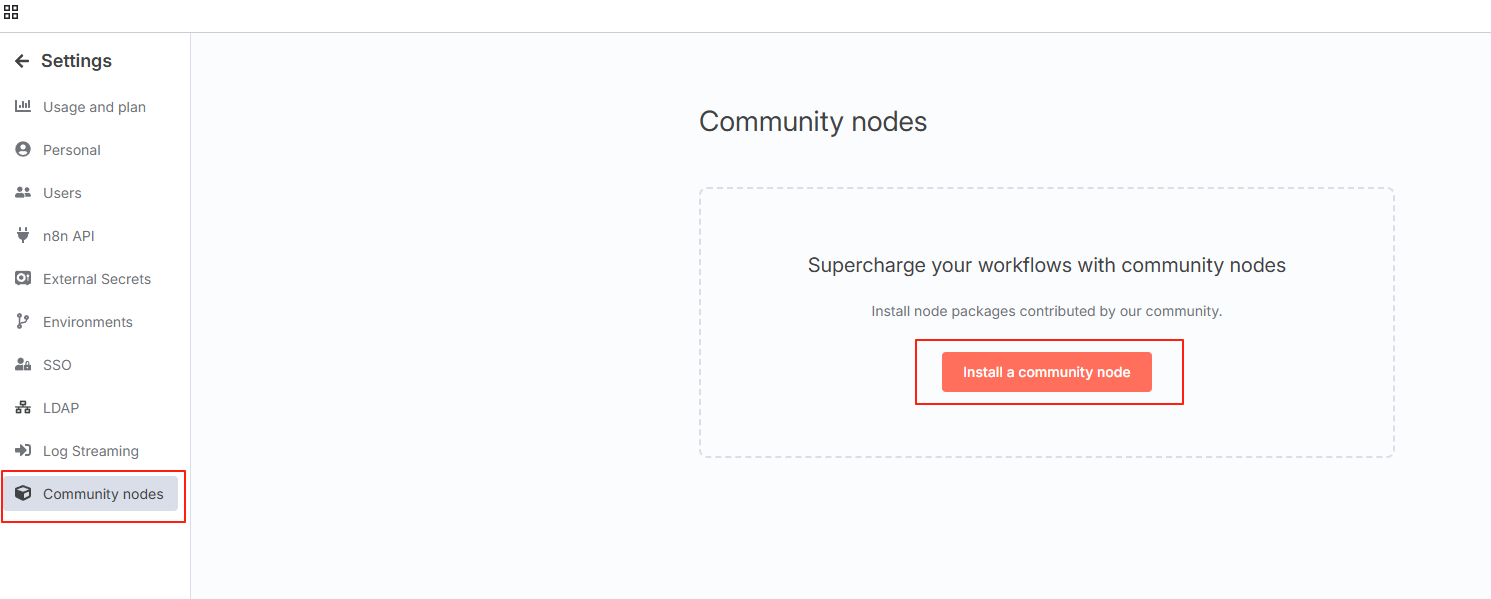1491x599 pixels.
Task: Click the back arrow next to Settings
Action: coord(22,61)
